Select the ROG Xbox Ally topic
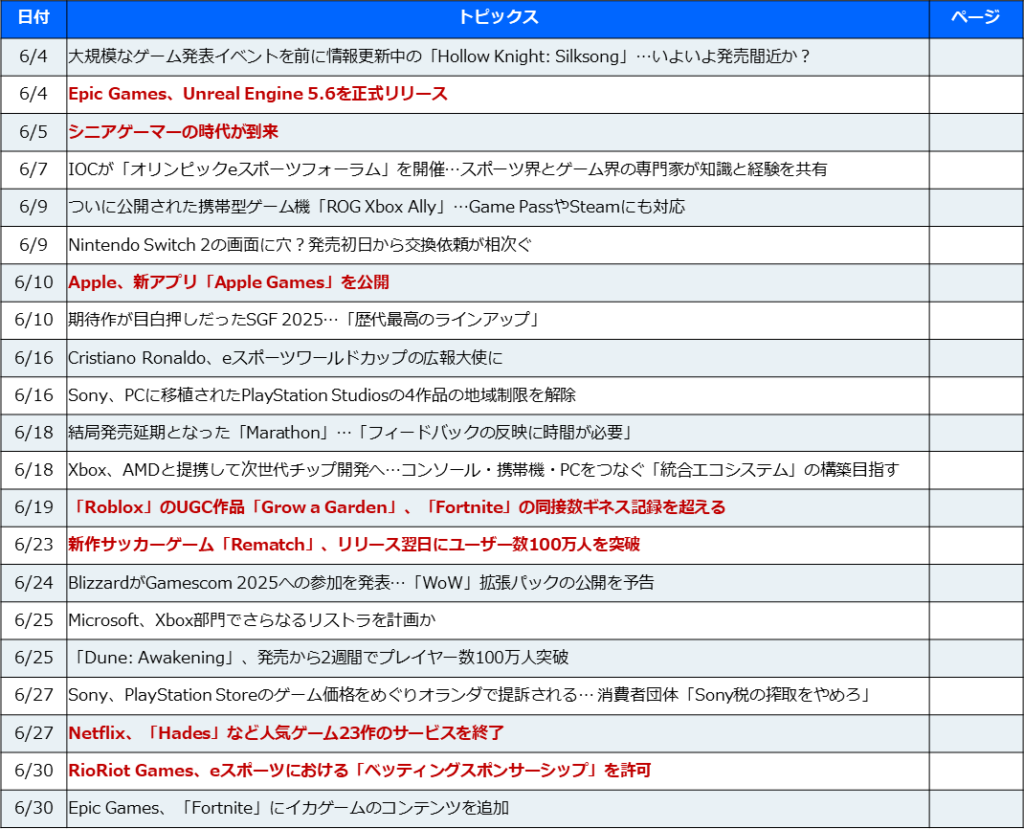 coord(377,207)
